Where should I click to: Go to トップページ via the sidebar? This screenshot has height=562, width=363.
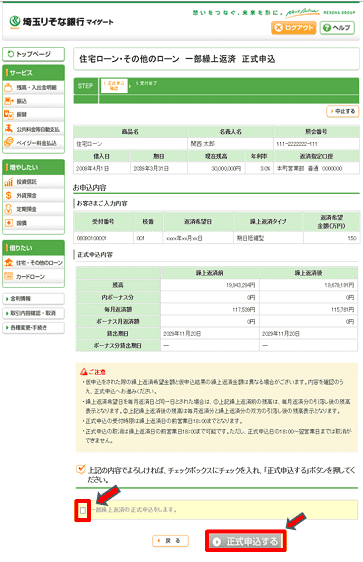click(33, 54)
